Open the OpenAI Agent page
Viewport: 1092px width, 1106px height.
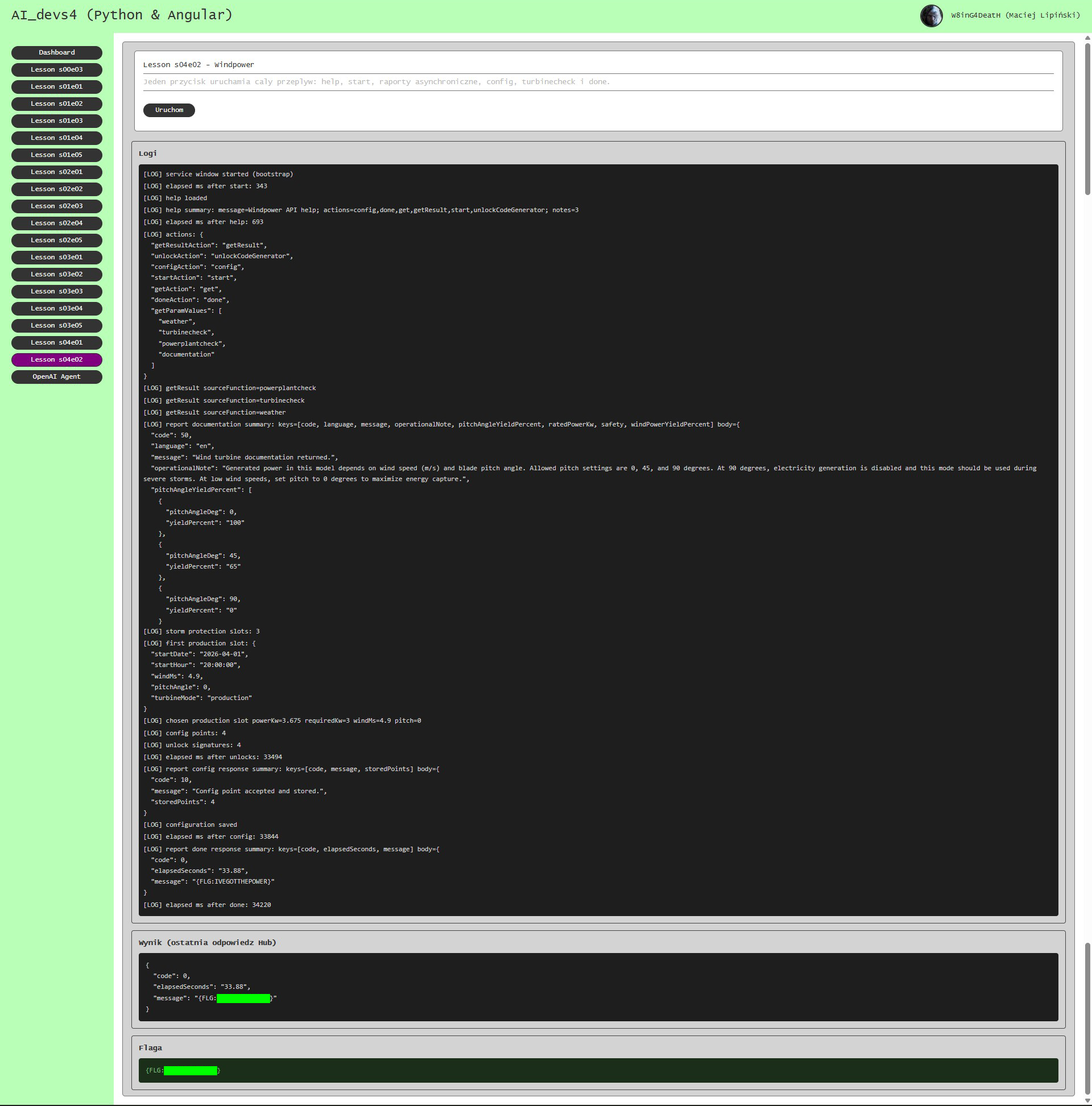click(x=57, y=376)
